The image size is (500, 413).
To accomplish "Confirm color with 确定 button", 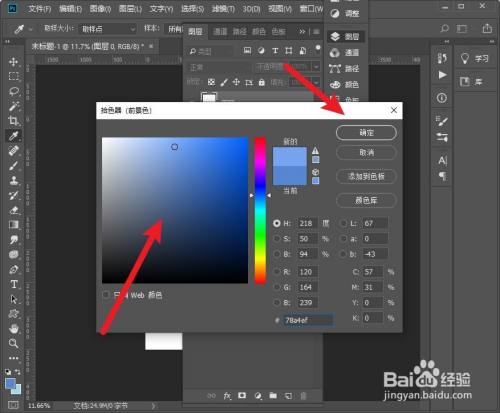I will pyautogui.click(x=366, y=133).
